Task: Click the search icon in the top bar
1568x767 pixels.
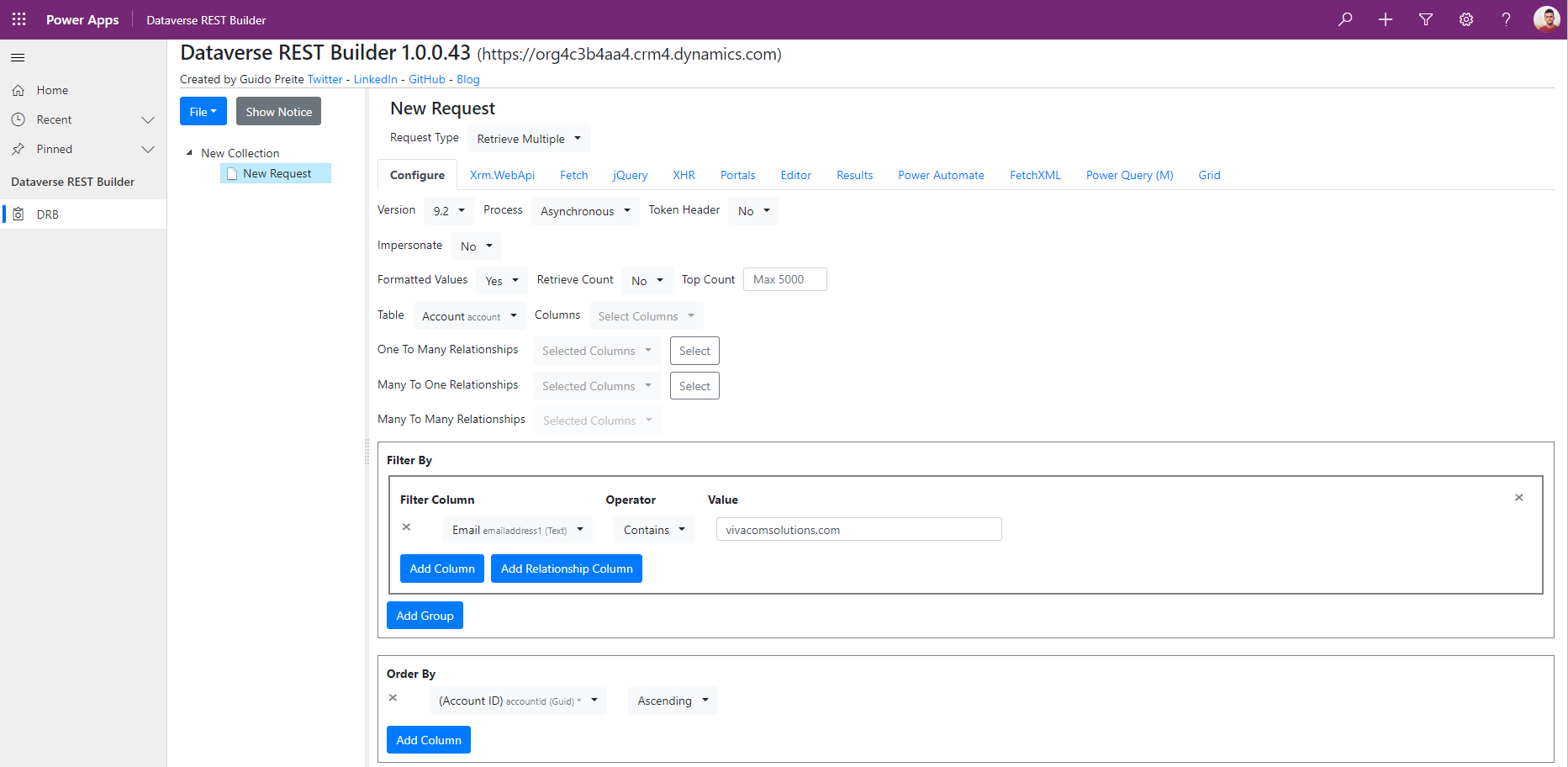Action: tap(1344, 19)
